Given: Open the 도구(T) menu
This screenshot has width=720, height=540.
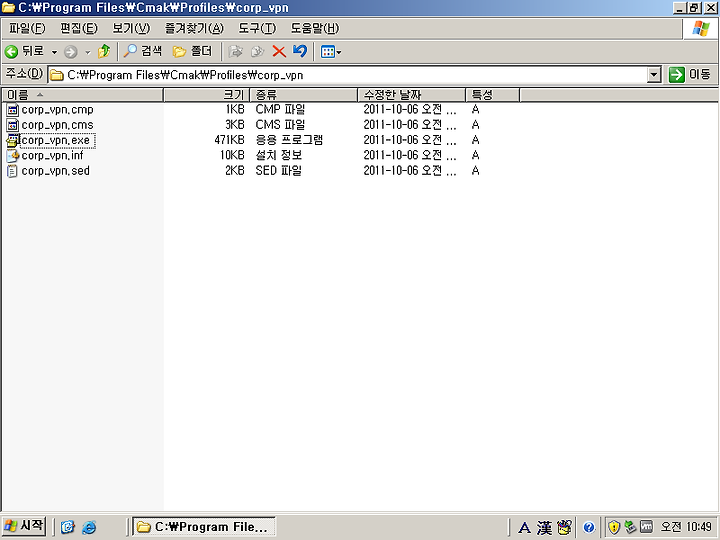Looking at the screenshot, I should (x=257, y=28).
